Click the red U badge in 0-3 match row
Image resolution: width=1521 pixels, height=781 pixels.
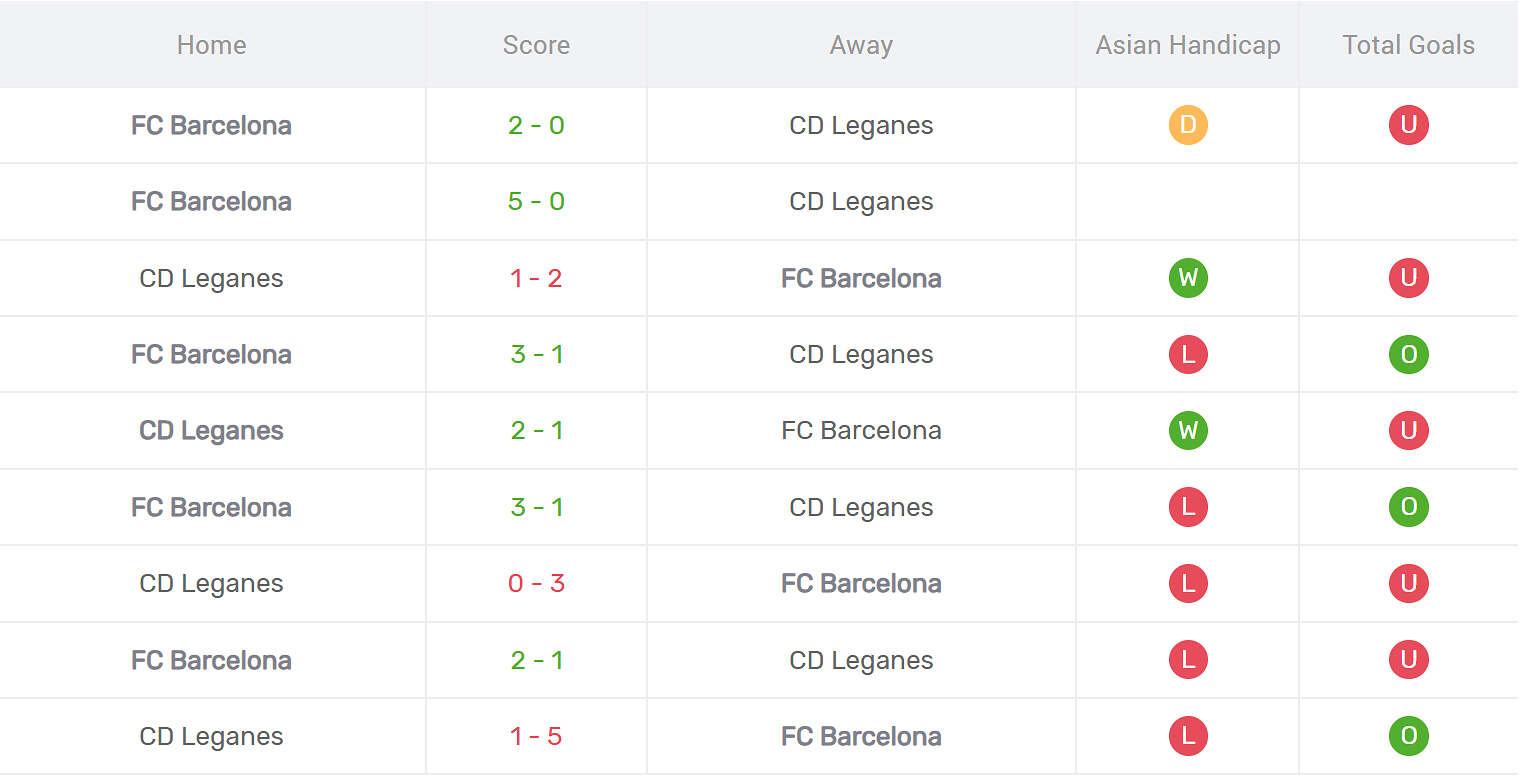pos(1408,584)
